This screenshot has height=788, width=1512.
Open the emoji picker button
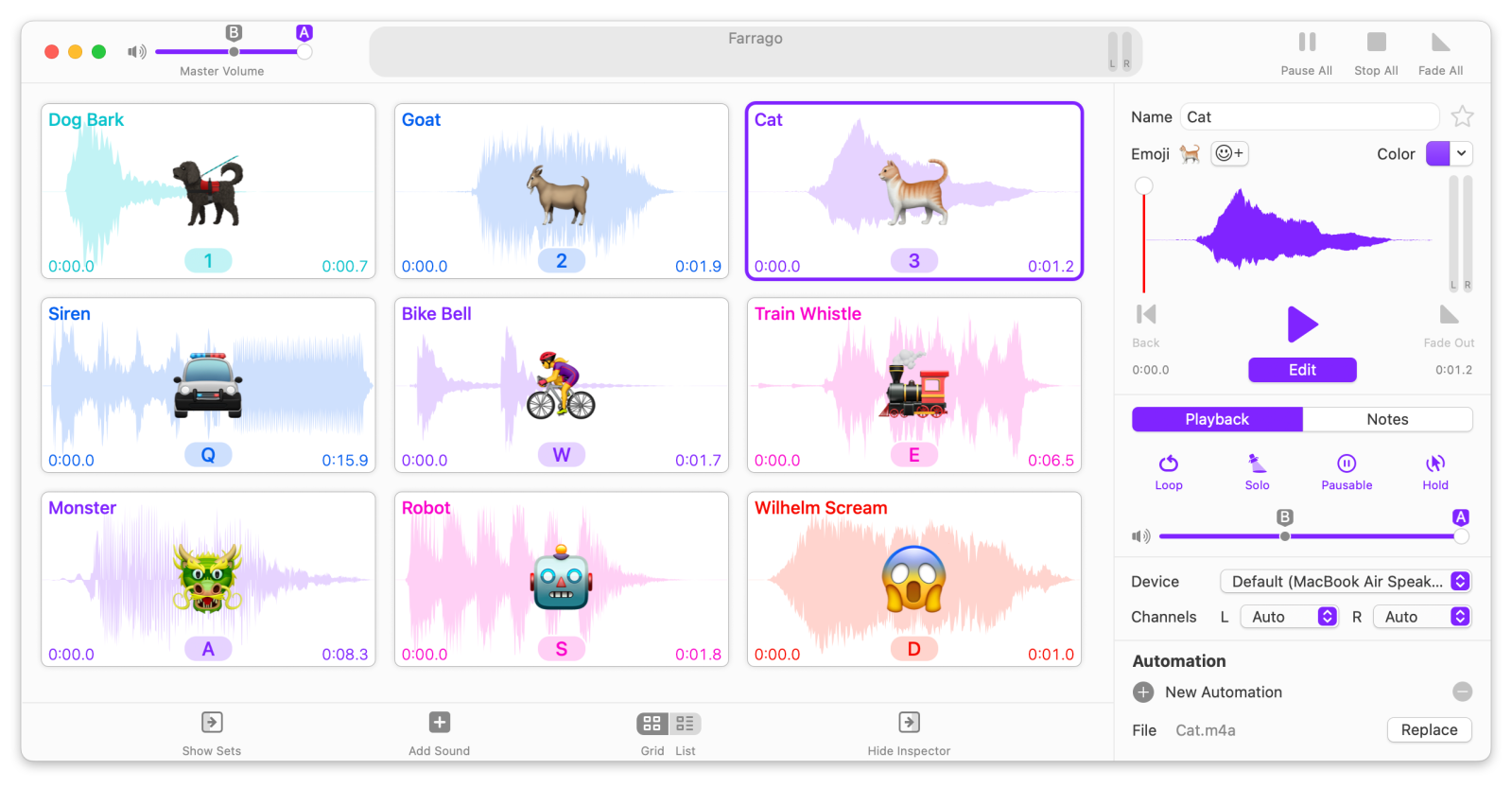click(1229, 153)
